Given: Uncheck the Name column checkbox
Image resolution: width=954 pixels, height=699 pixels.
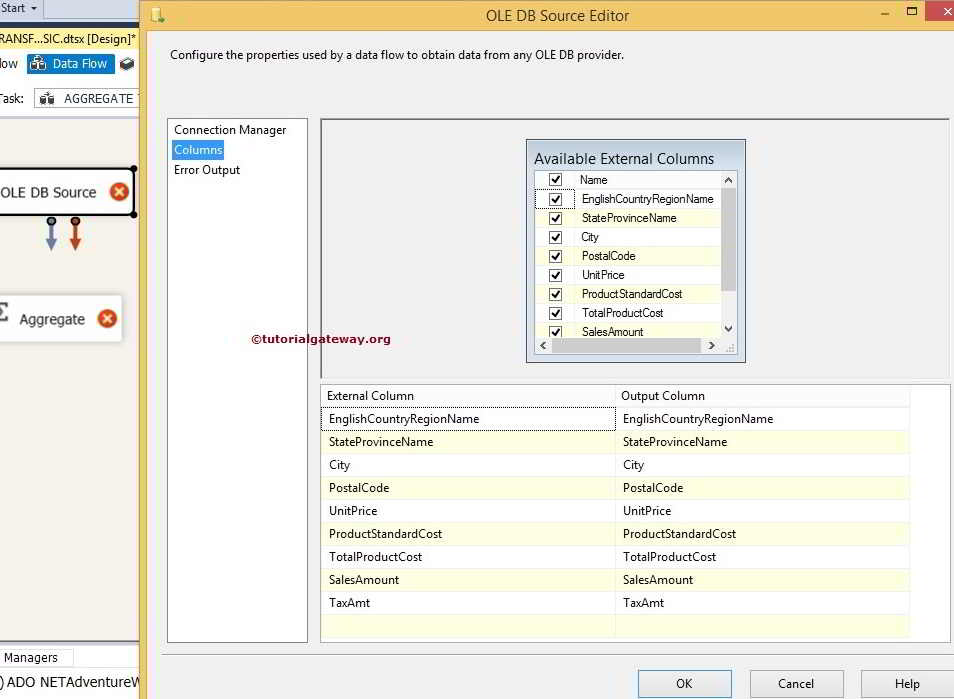Looking at the screenshot, I should 556,179.
